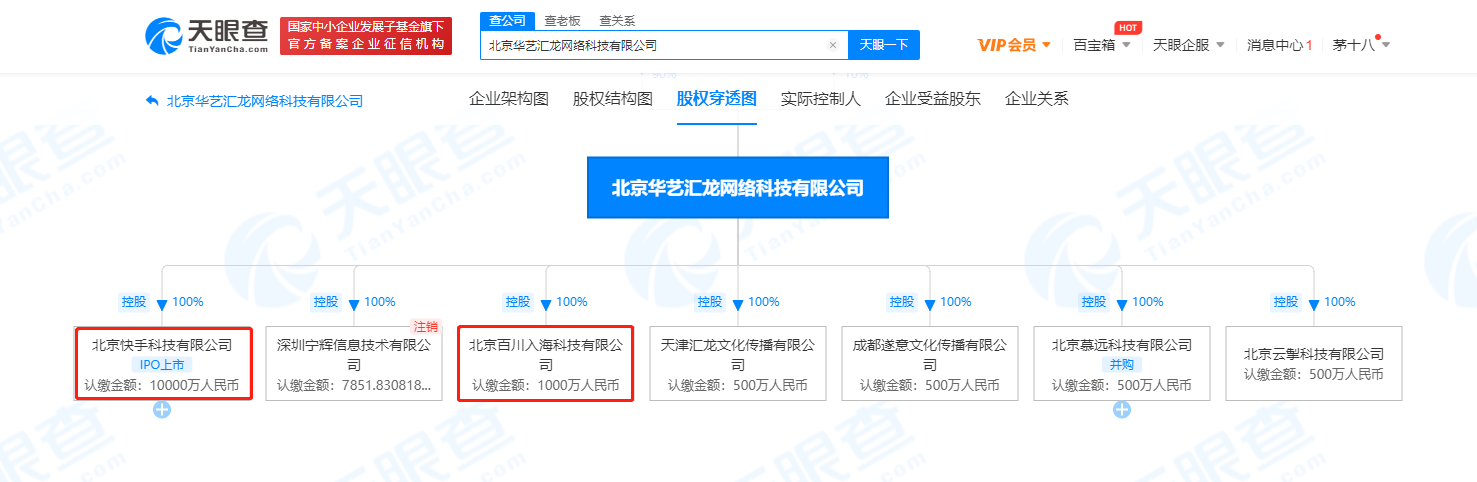The height and width of the screenshot is (482, 1477).
Task: Click the 北京华艺汇龙网络科技有限公司 back link
Action: coord(265,101)
